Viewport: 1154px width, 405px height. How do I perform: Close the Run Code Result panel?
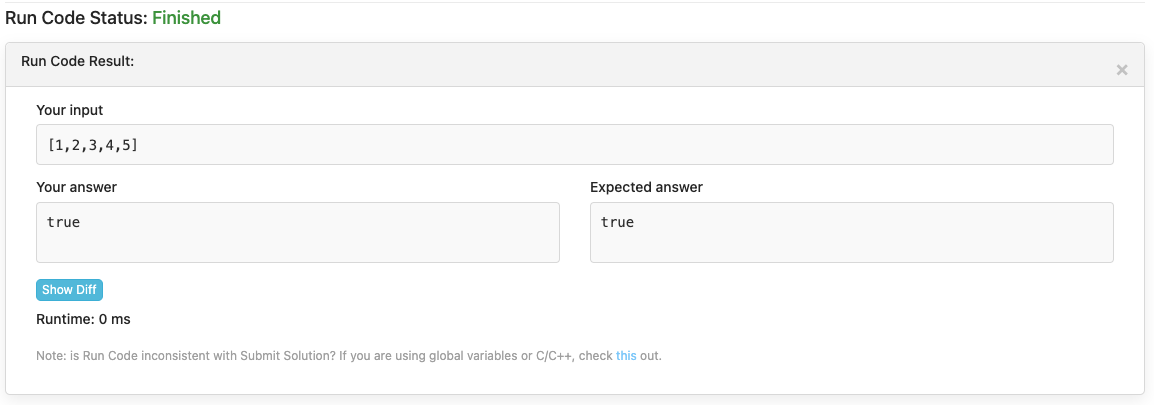tap(1122, 70)
